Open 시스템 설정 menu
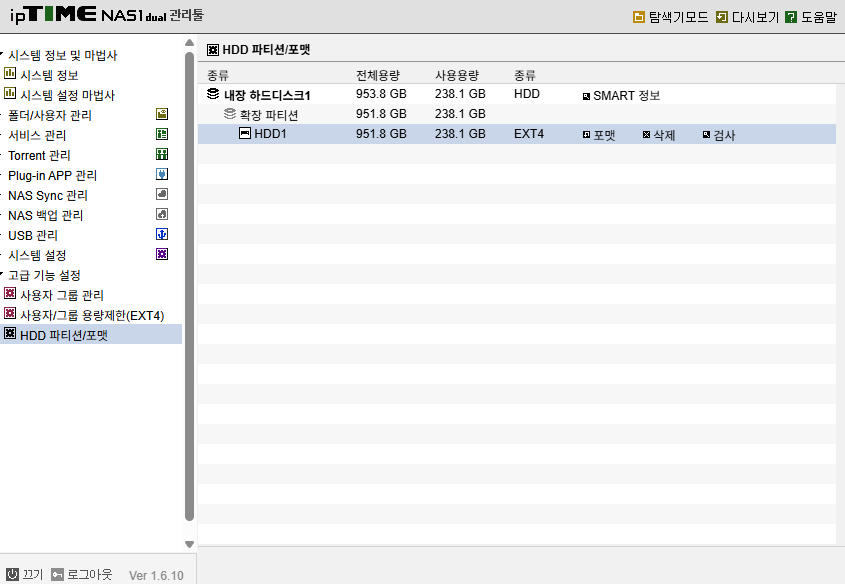This screenshot has width=845, height=584. coord(37,255)
